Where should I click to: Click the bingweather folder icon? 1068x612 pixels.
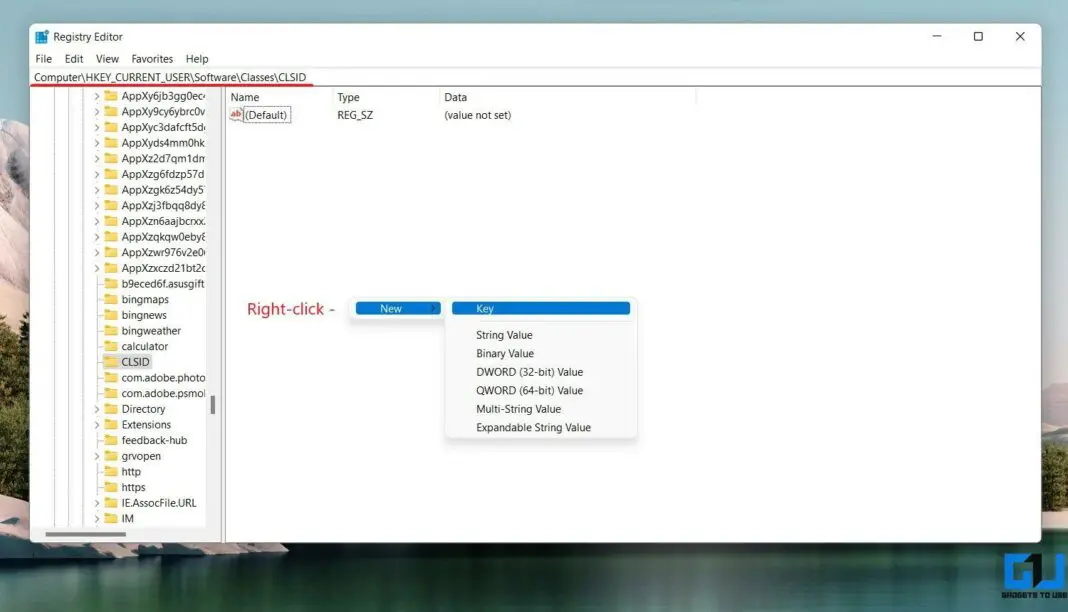coord(109,330)
